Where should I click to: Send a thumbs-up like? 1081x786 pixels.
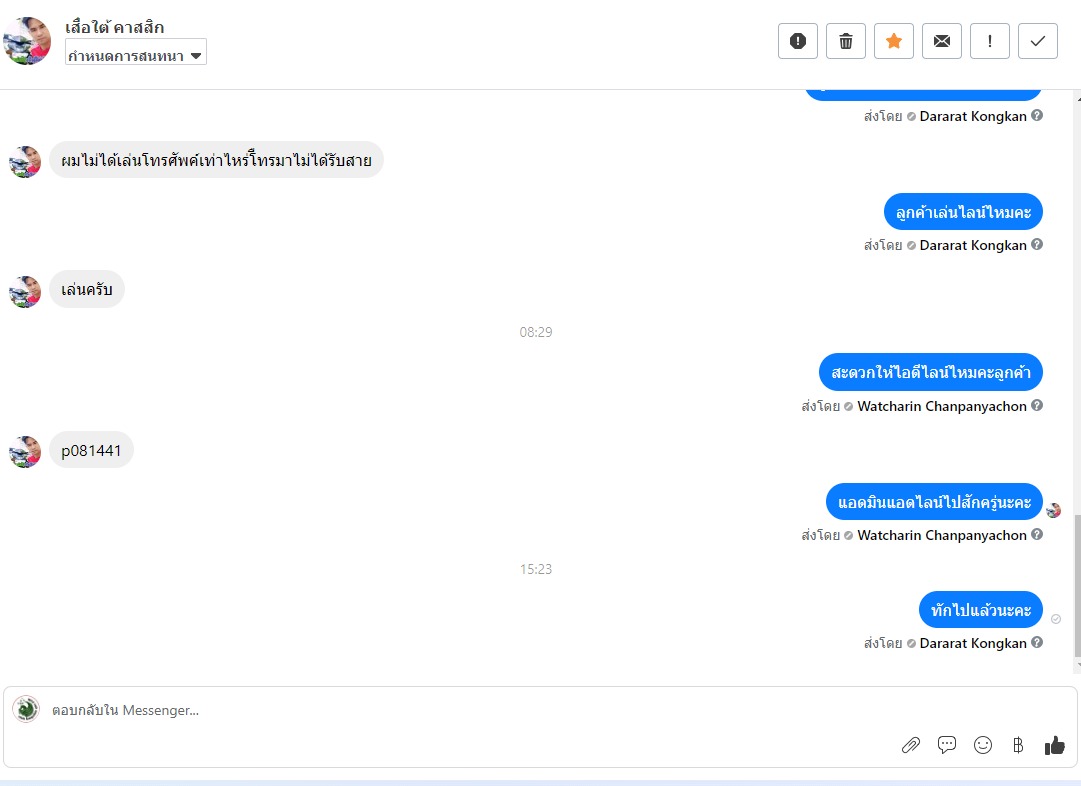[x=1054, y=745]
